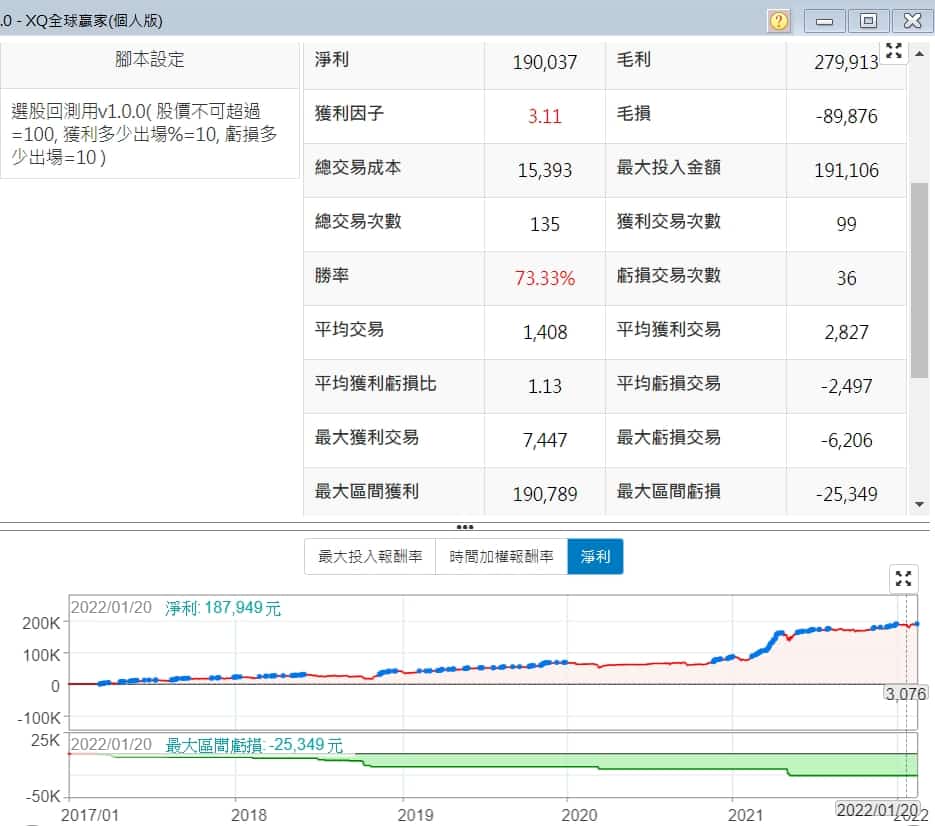
Task: Click the 腳本設定 panel header
Action: (150, 60)
